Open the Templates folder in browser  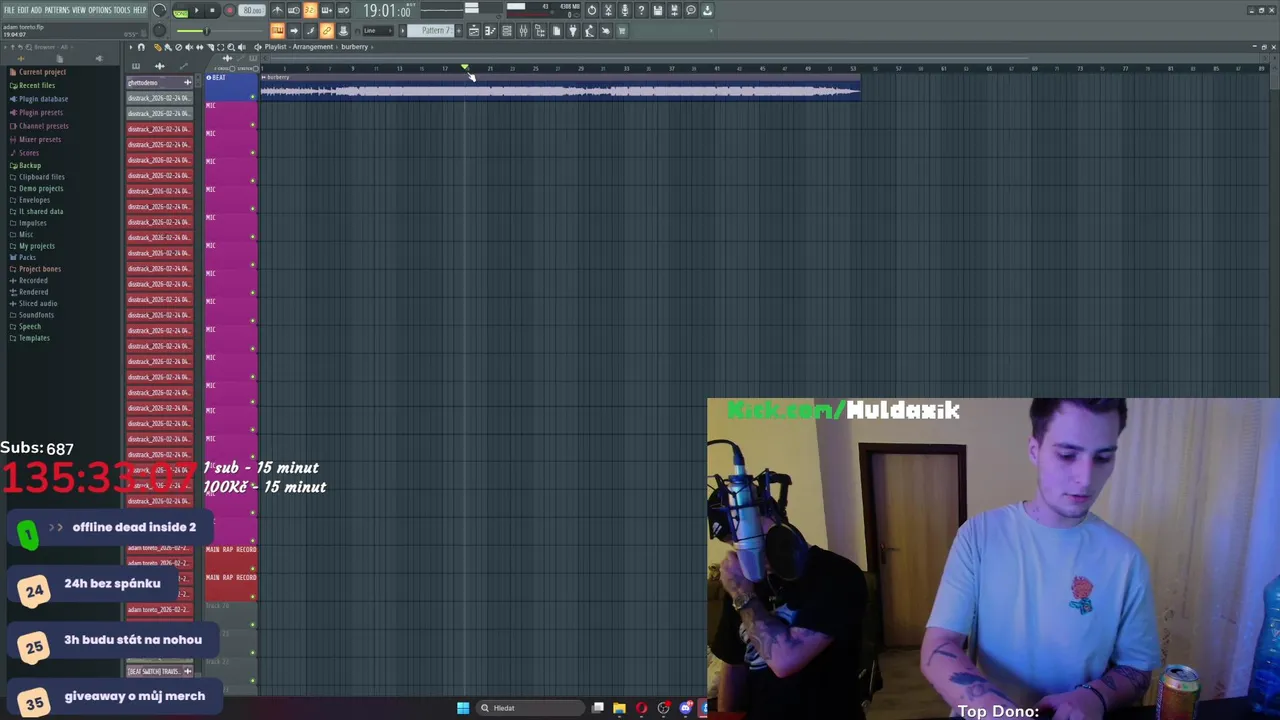pyautogui.click(x=34, y=338)
